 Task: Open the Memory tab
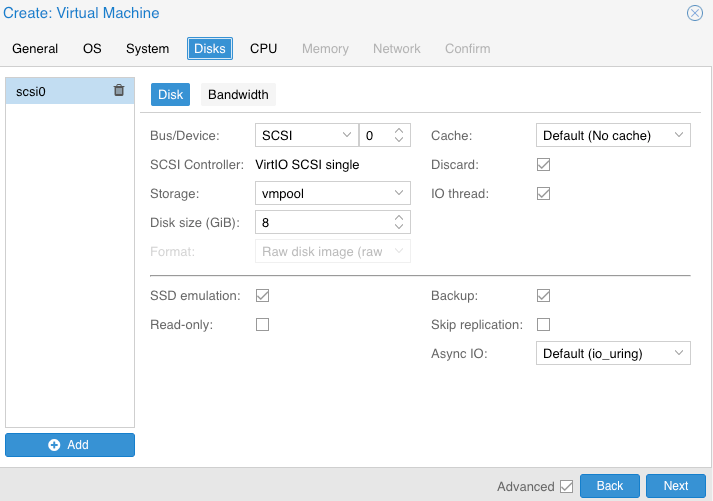tap(325, 49)
